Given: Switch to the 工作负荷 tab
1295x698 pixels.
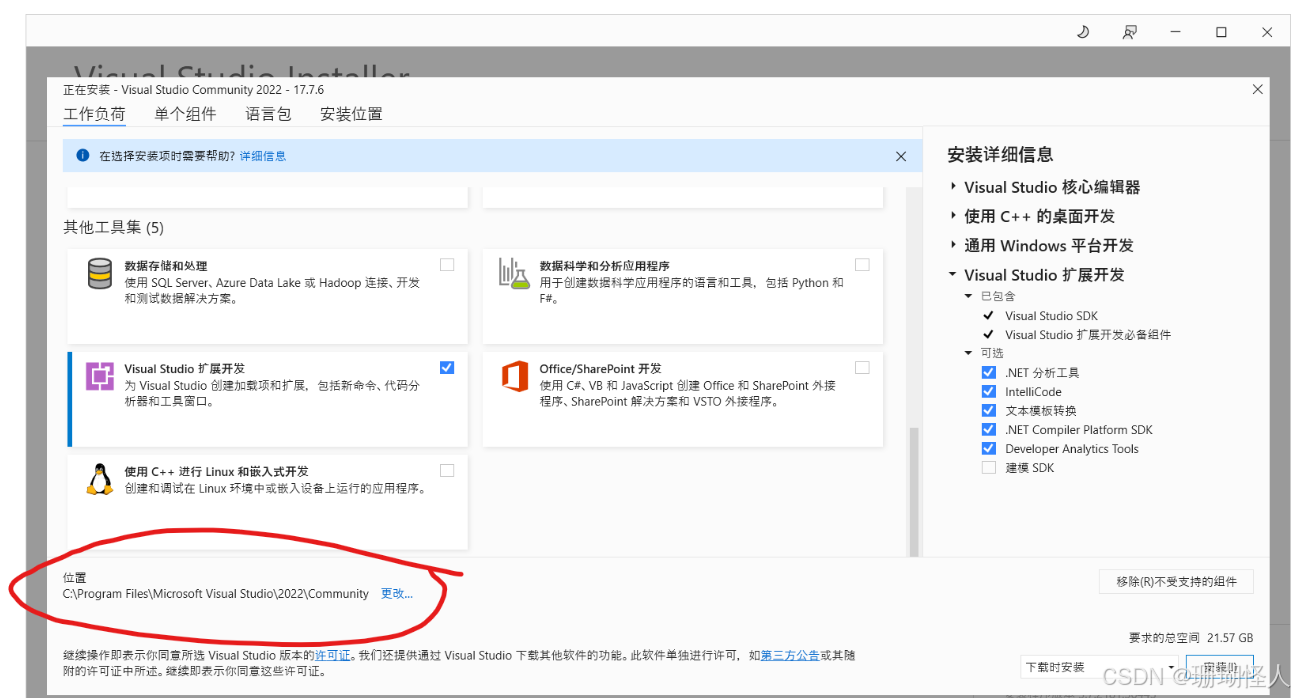Looking at the screenshot, I should (x=94, y=114).
